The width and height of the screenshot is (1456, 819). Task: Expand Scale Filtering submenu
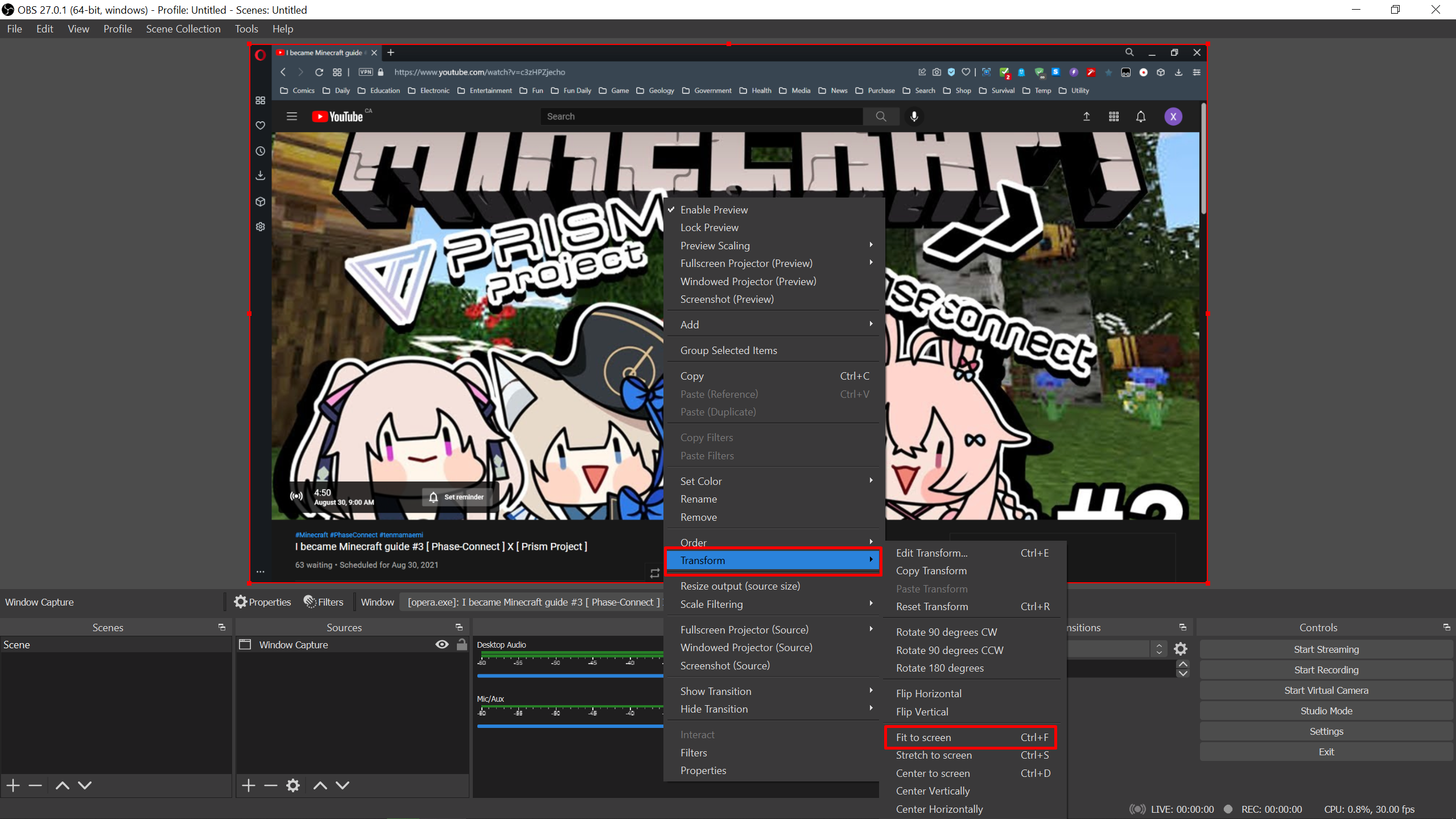(773, 604)
